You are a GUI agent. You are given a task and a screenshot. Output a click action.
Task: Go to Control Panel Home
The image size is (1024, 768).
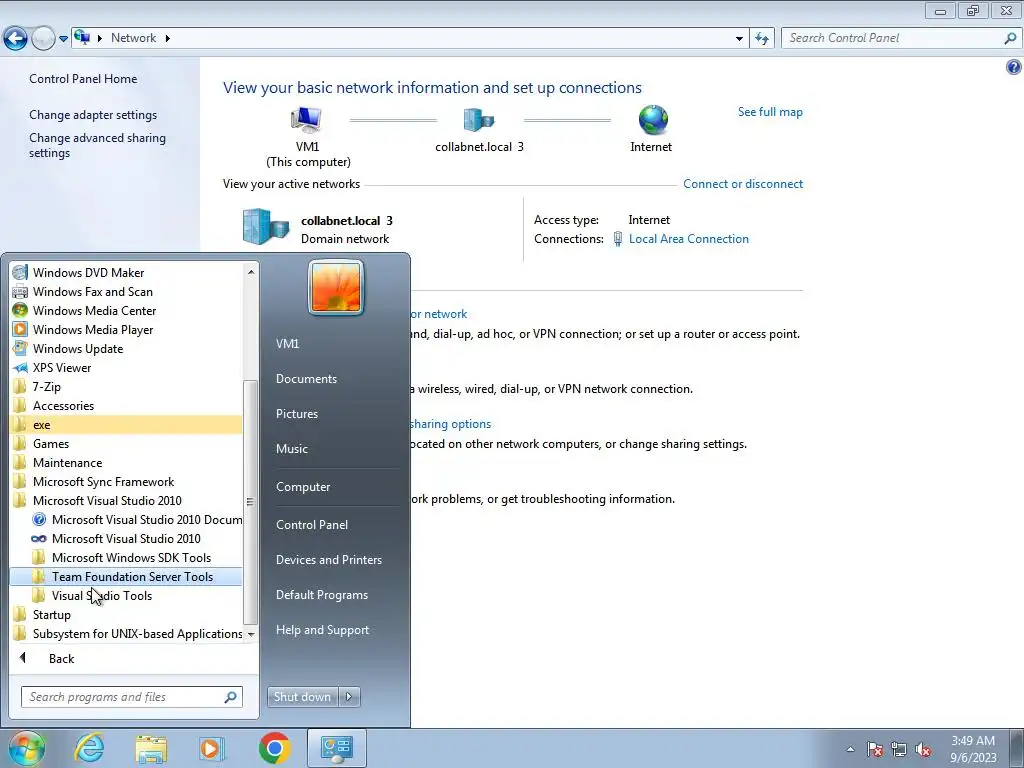click(x=83, y=78)
